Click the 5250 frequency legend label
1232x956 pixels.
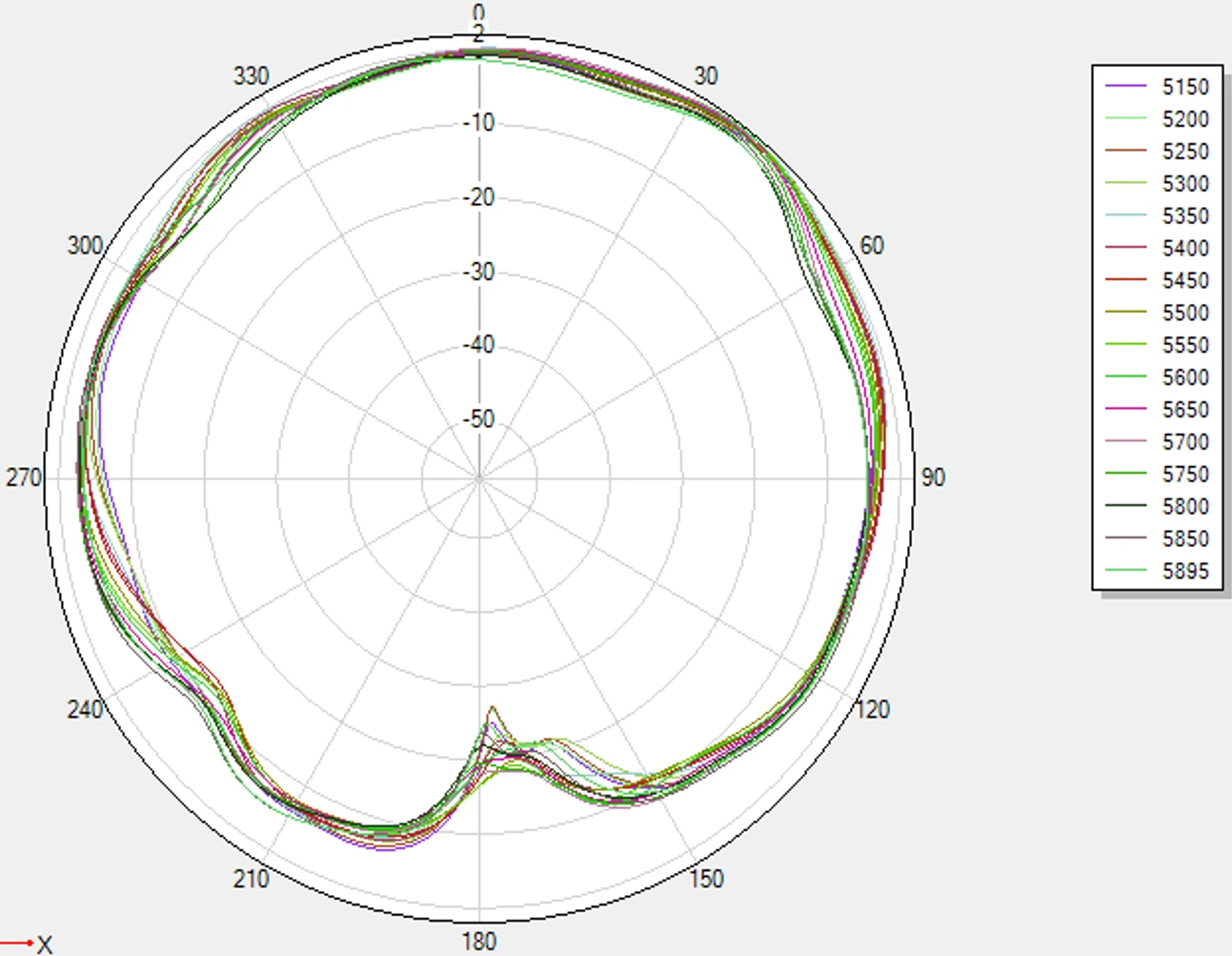click(1185, 152)
